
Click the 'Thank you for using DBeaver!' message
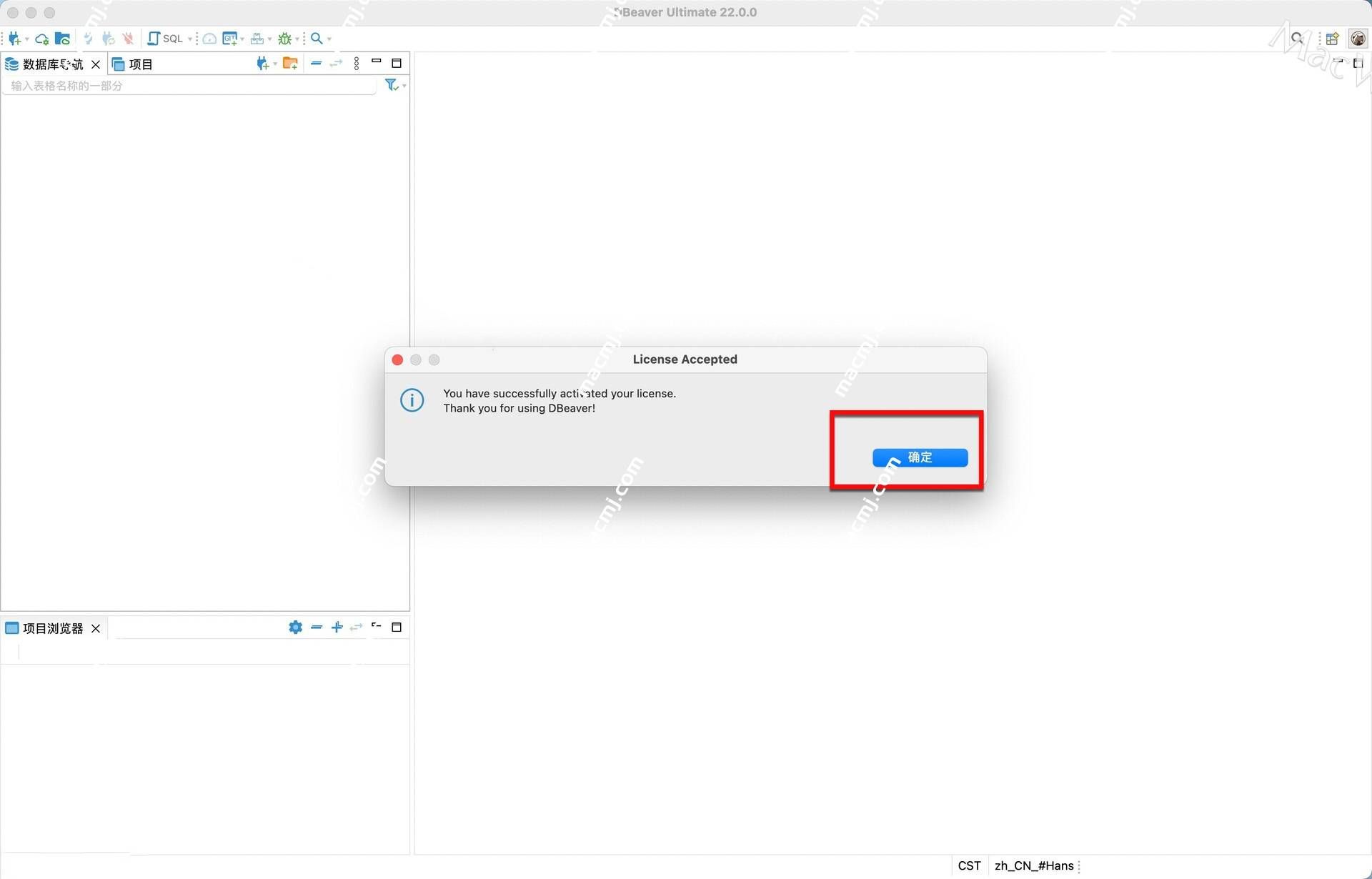(x=519, y=408)
